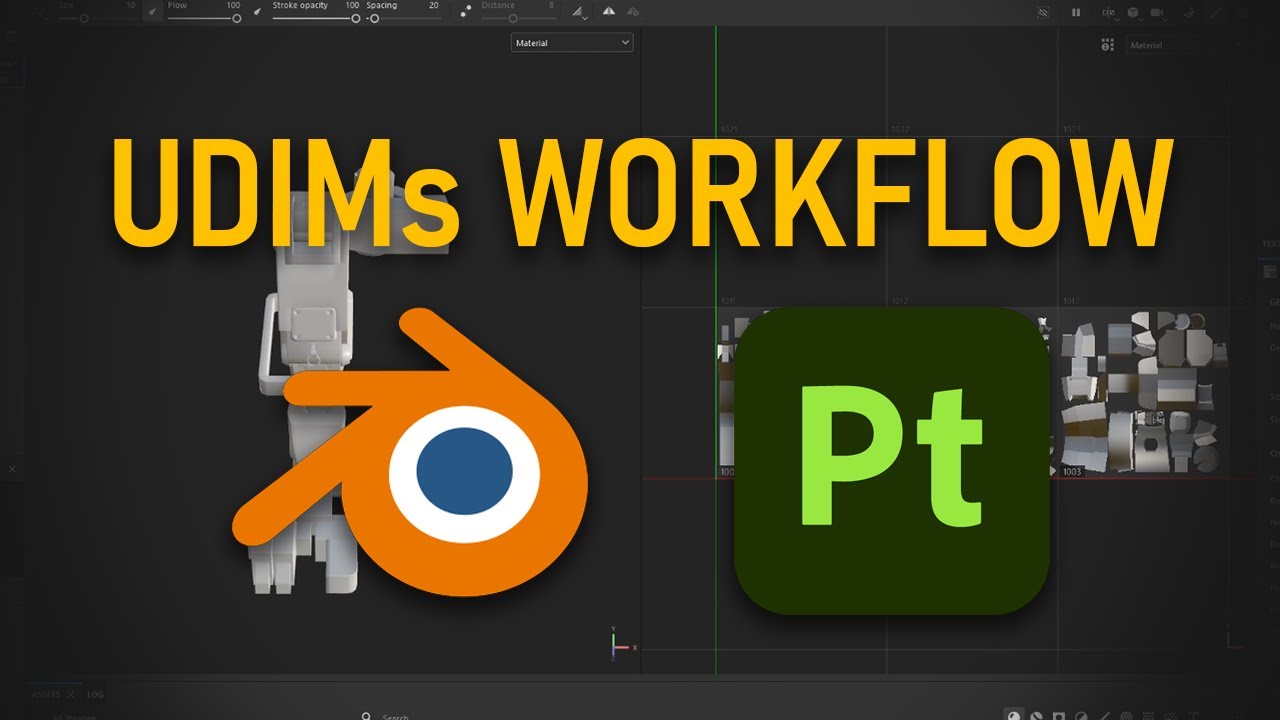1280x720 pixels.
Task: Pause the engine computation
Action: click(1076, 12)
